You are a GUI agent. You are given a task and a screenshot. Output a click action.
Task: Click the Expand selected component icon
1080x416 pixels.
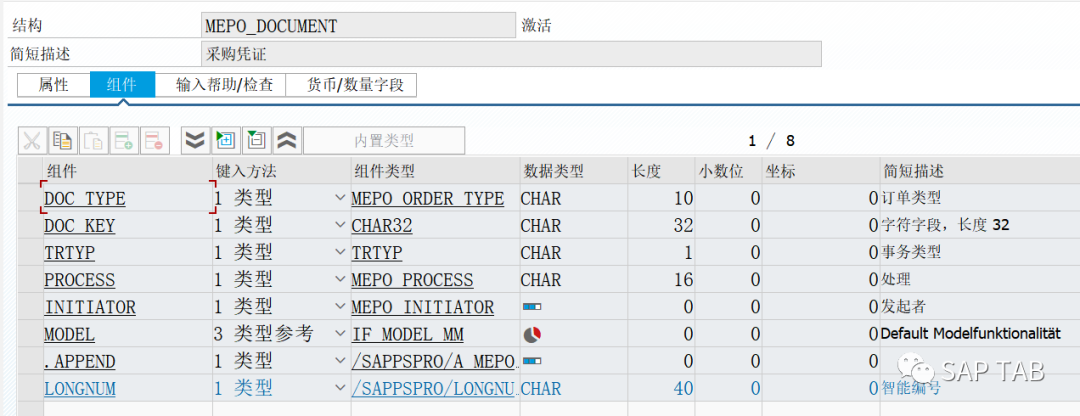coord(226,141)
